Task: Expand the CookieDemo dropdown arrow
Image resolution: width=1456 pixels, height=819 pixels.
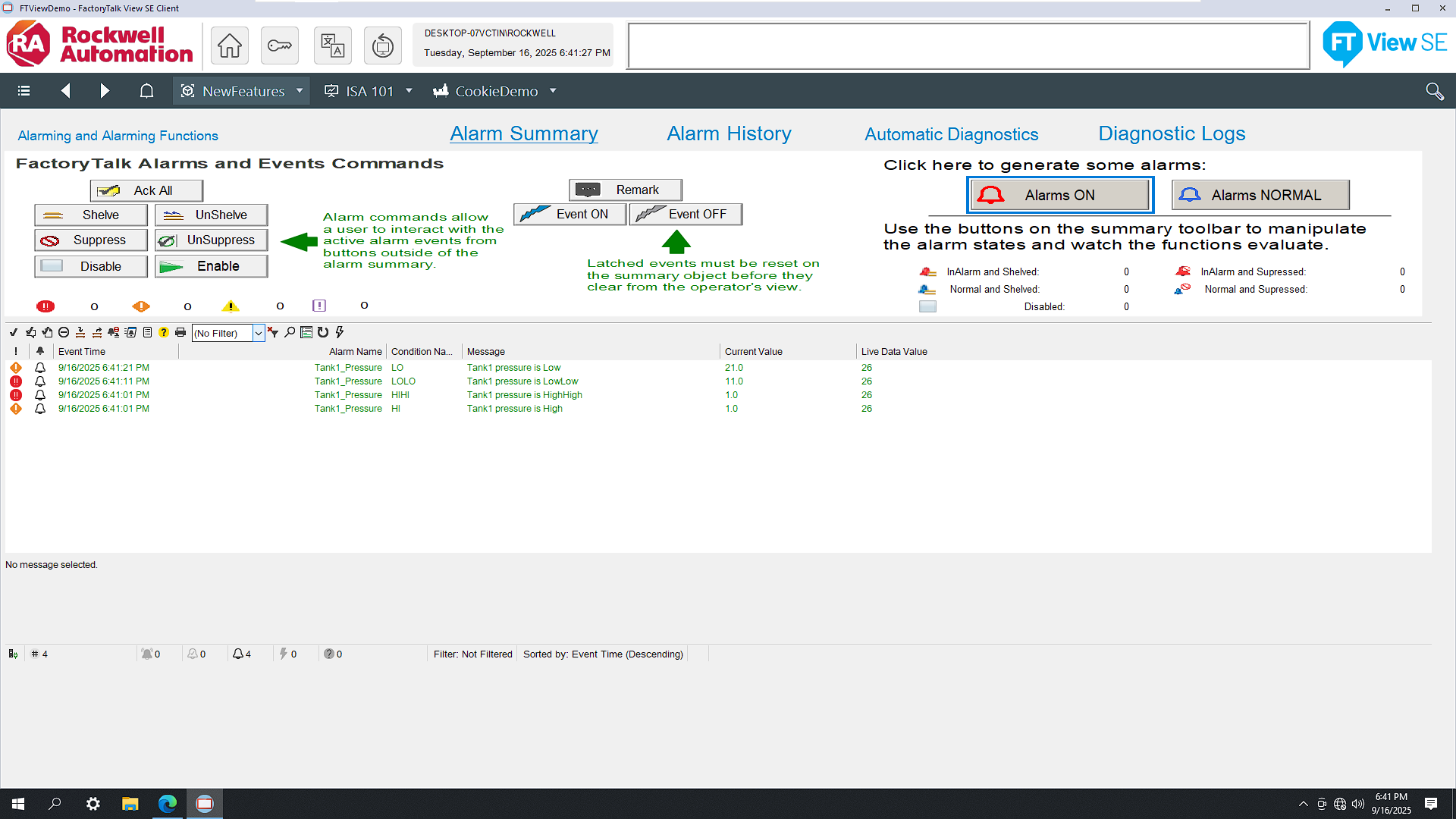Action: pyautogui.click(x=553, y=91)
